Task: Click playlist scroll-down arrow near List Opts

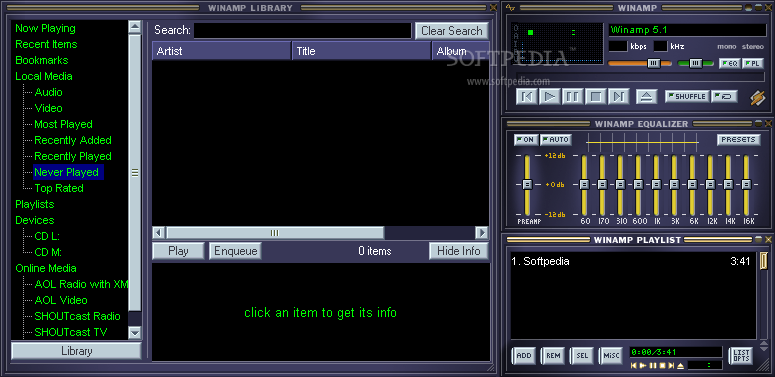Action: point(764,349)
